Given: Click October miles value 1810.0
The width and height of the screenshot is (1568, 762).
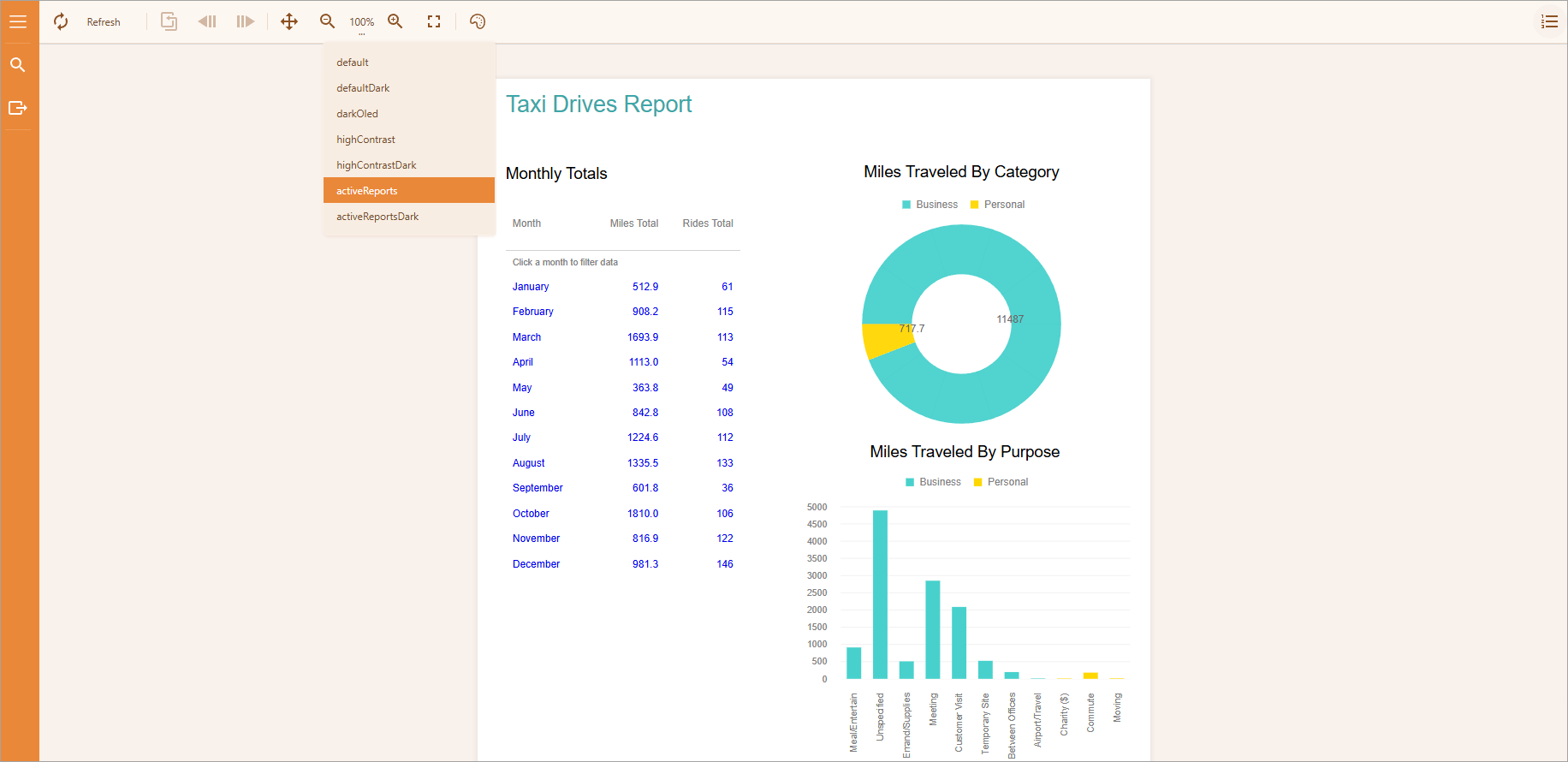Looking at the screenshot, I should (x=643, y=514).
